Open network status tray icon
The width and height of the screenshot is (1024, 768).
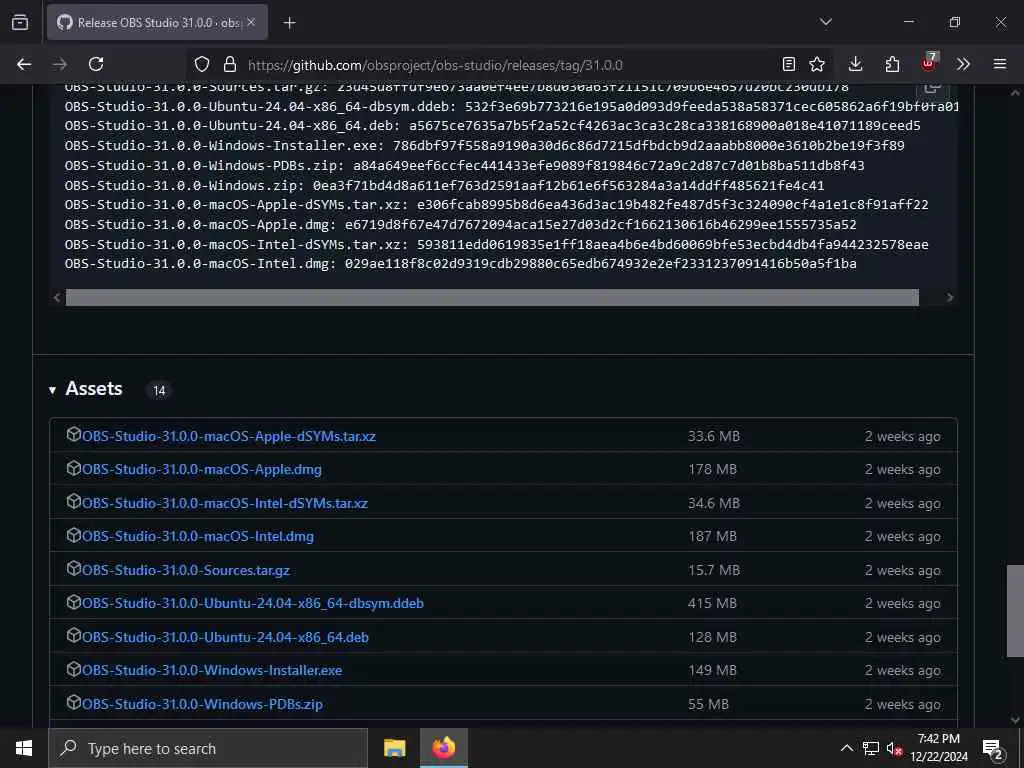click(x=871, y=748)
